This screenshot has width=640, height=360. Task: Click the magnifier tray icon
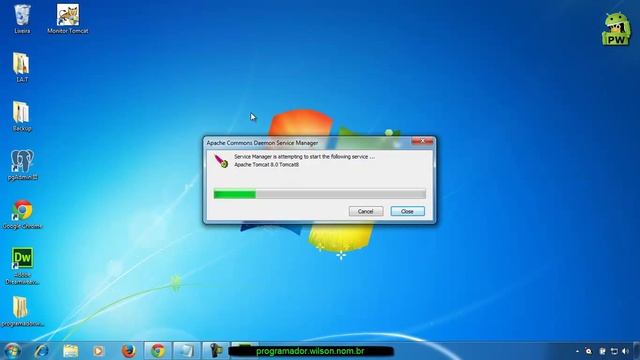tap(589, 351)
